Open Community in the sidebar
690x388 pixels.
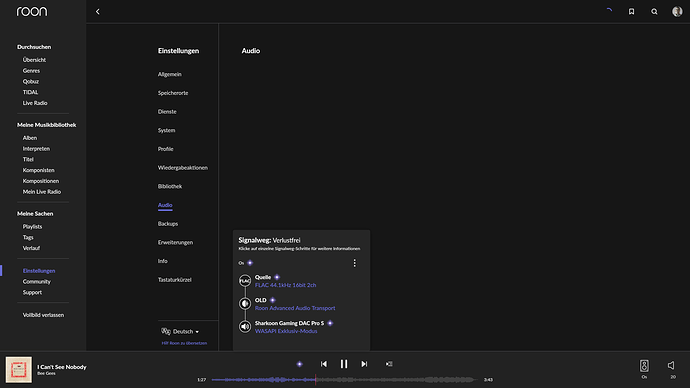37,282
